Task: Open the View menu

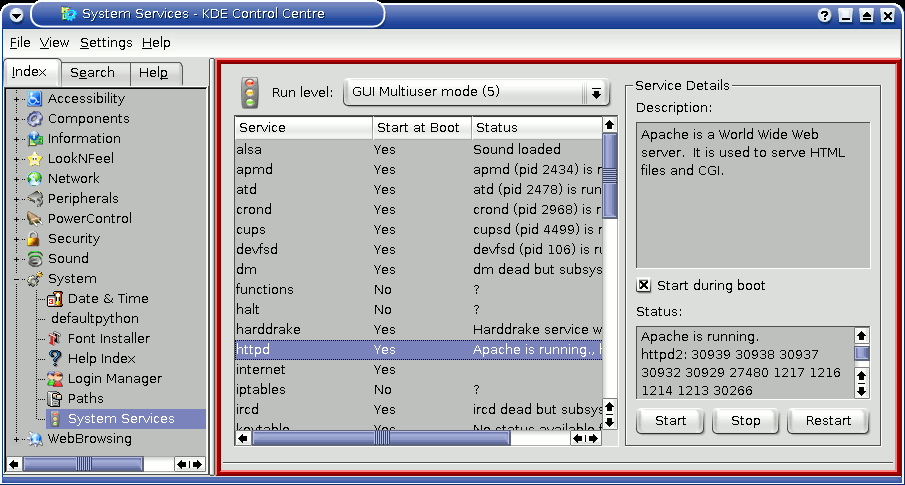Action: tap(54, 43)
